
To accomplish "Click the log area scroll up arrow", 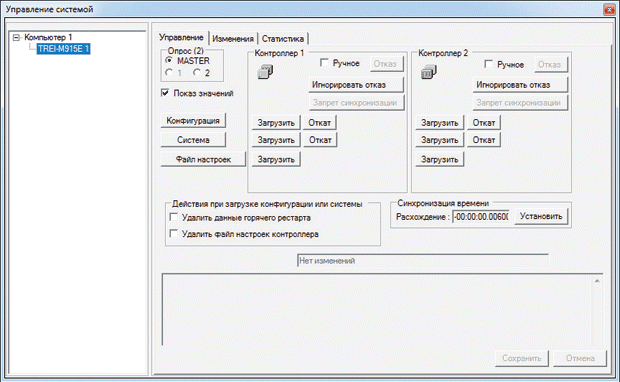I will point(597,281).
